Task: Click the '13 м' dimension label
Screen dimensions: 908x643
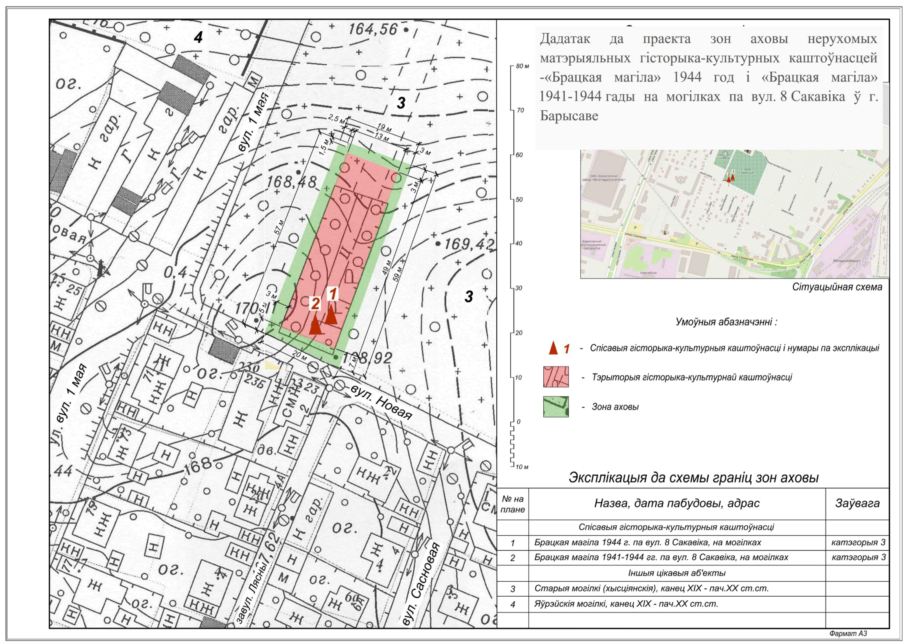Action: tap(383, 136)
